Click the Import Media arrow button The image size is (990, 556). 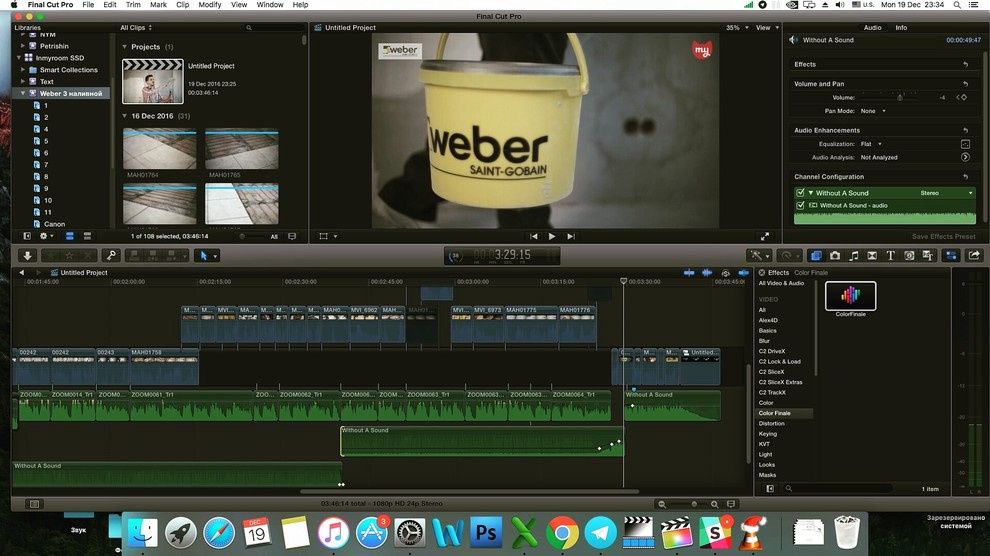(x=27, y=256)
